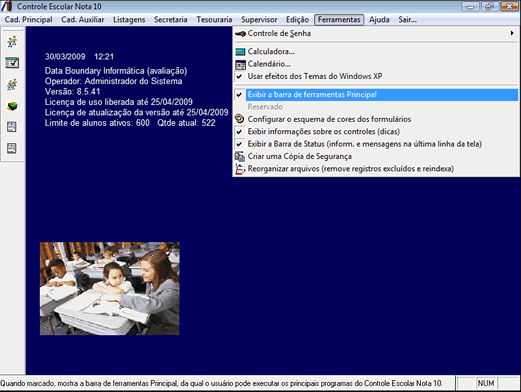Select Controle de Senha menu entry
Image resolution: width=521 pixels, height=392 pixels.
click(x=376, y=33)
